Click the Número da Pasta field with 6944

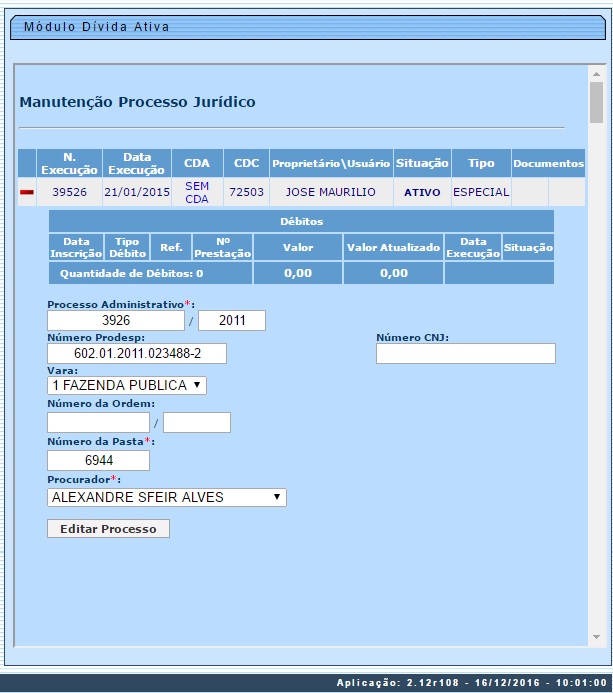tap(98, 460)
